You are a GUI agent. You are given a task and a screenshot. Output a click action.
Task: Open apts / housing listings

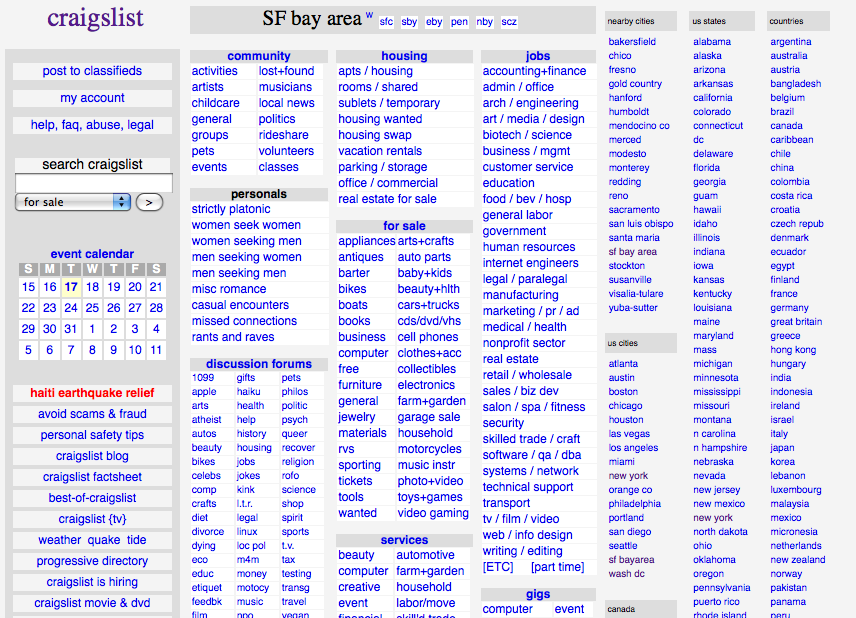pos(375,71)
